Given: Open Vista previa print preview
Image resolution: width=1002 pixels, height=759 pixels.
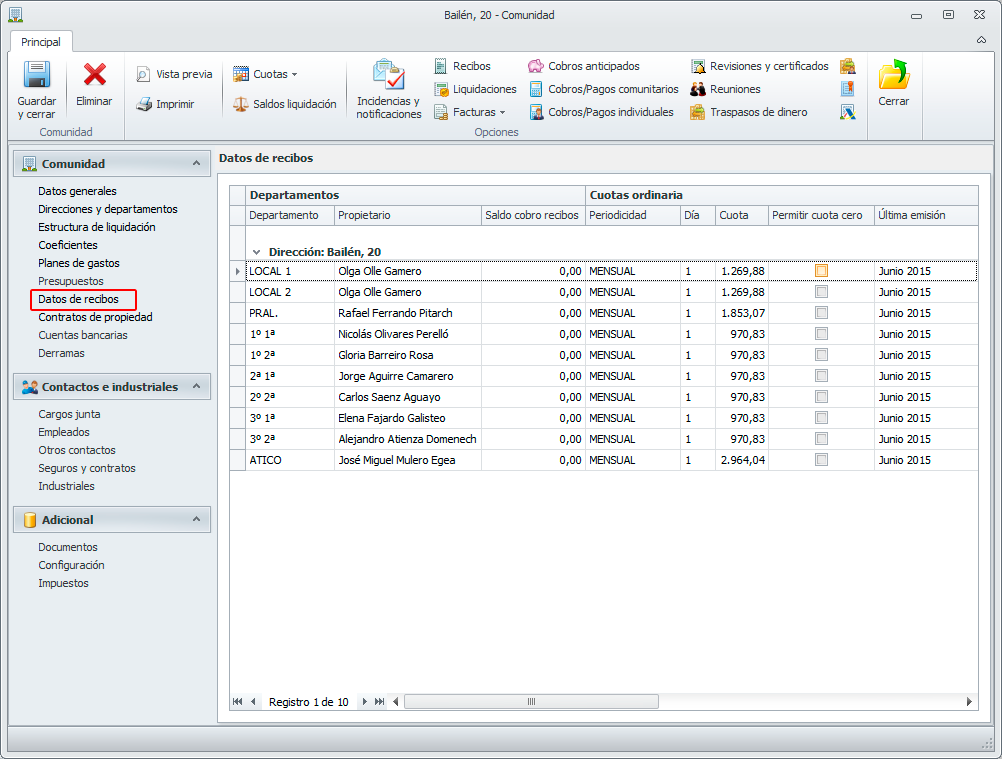Looking at the screenshot, I should 174,74.
